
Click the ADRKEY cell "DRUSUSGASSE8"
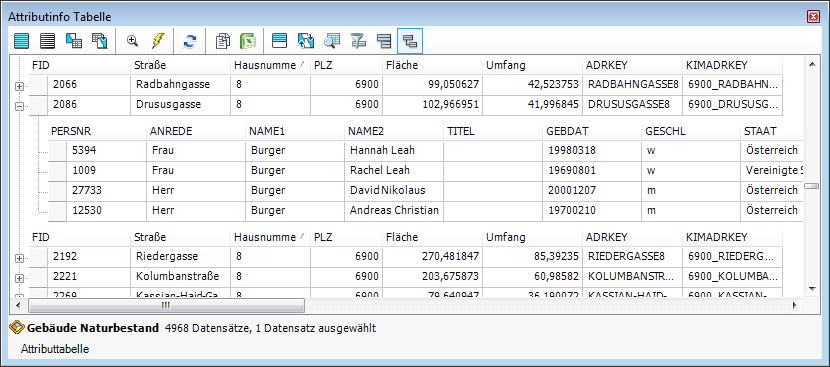[x=632, y=105]
